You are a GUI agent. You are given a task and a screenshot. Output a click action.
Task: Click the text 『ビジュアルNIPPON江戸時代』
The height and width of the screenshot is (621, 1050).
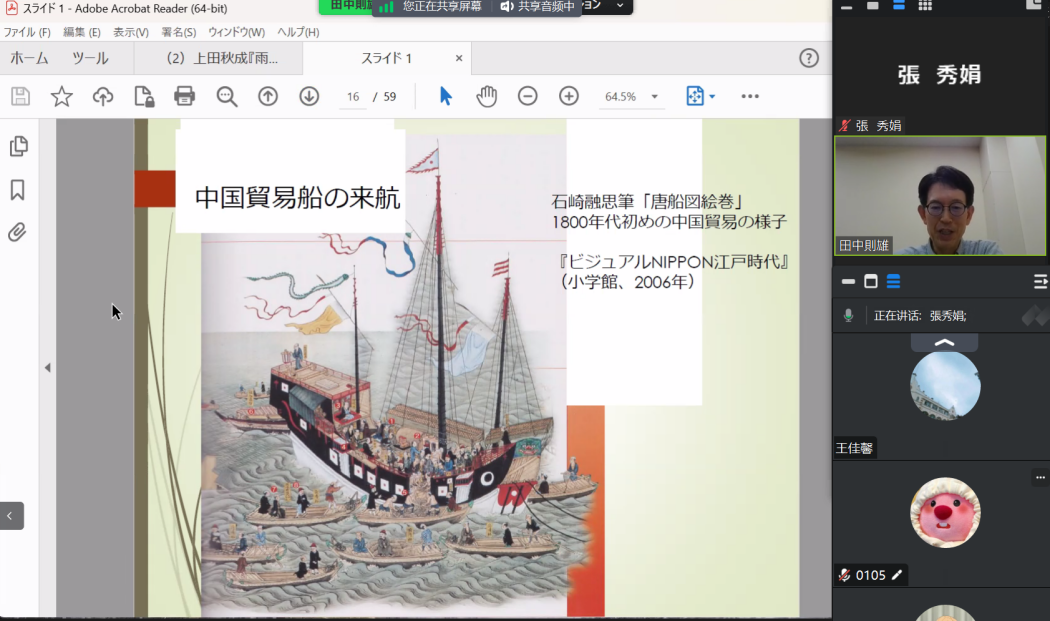tap(672, 261)
